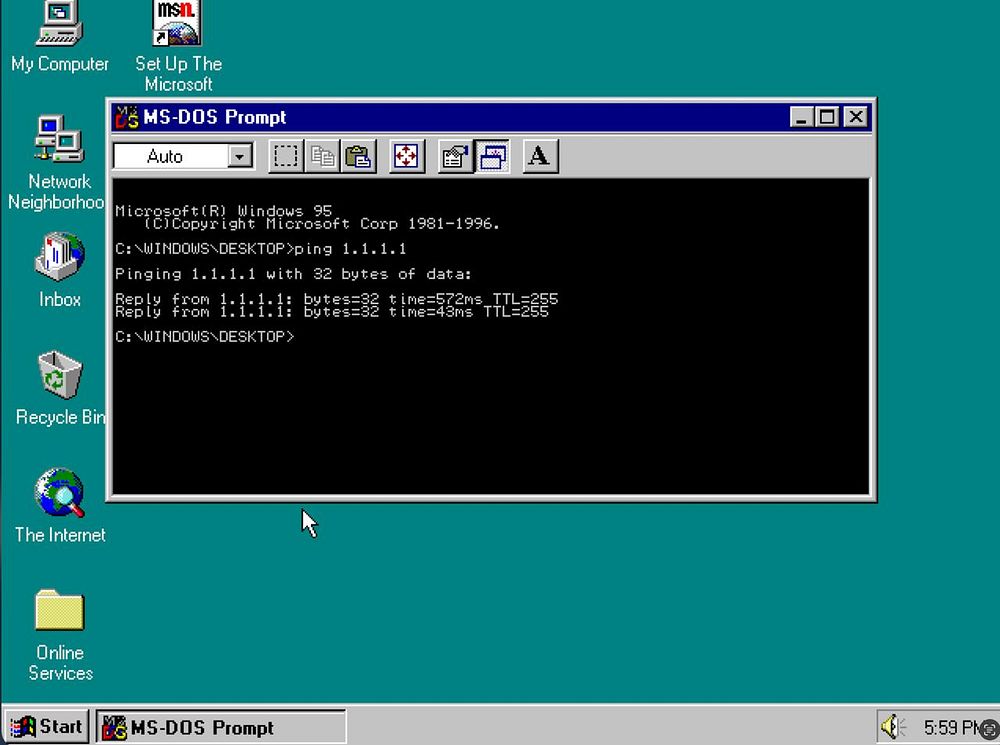Select the Recycle Bin desktop icon
The height and width of the screenshot is (745, 1000).
click(60, 388)
